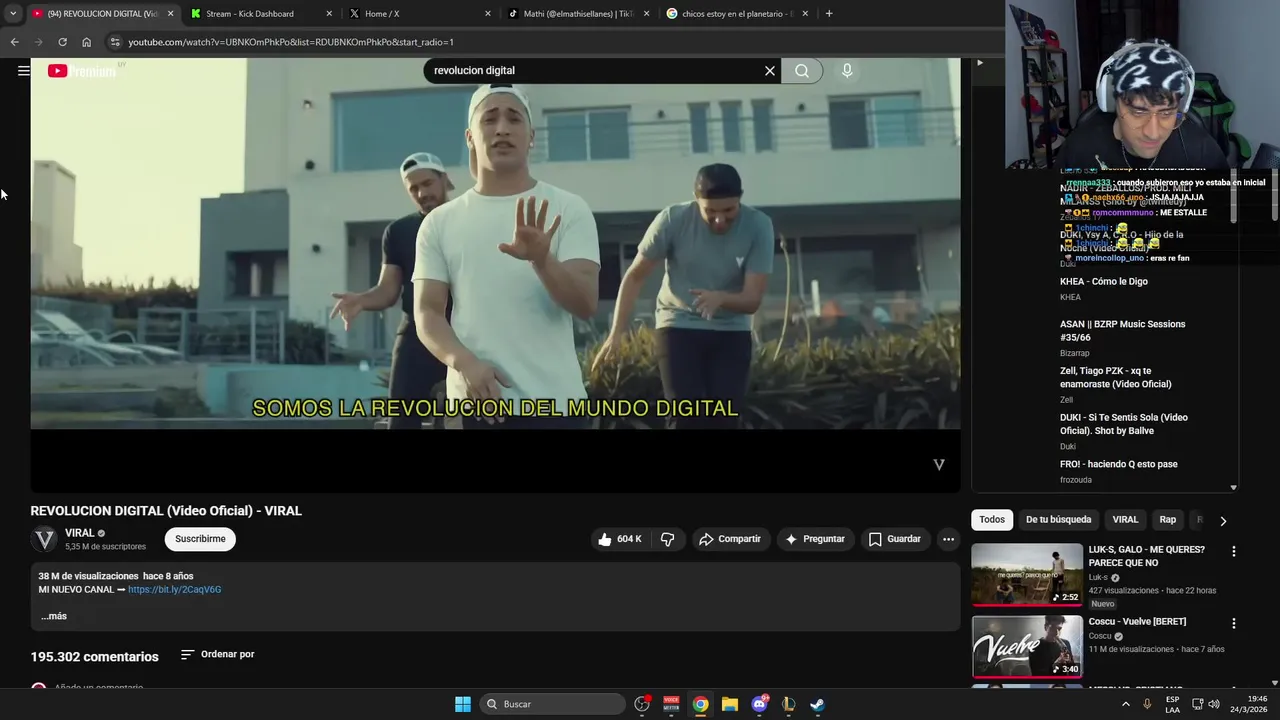Viewport: 1280px width, 720px height.
Task: Click the V watermark channel icon in player
Action: coord(938,465)
